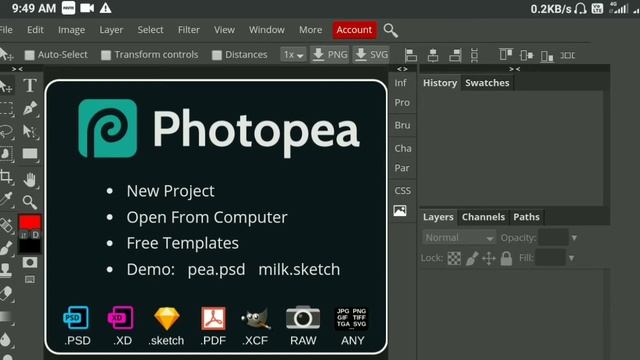Export as SVG button

pyautogui.click(x=371, y=55)
